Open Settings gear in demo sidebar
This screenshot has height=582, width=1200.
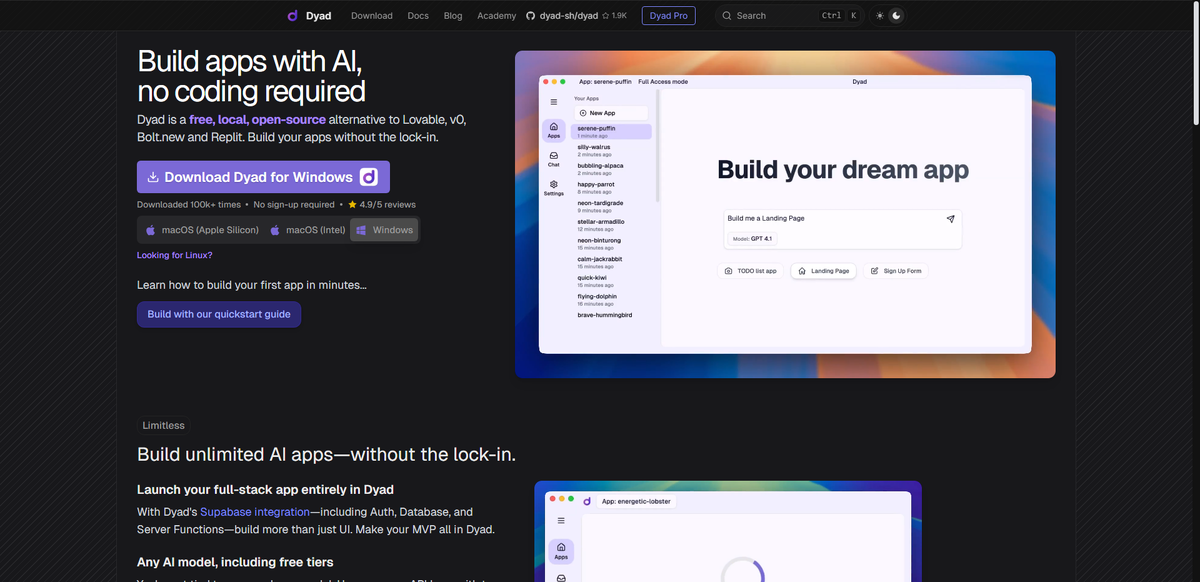[x=553, y=187]
